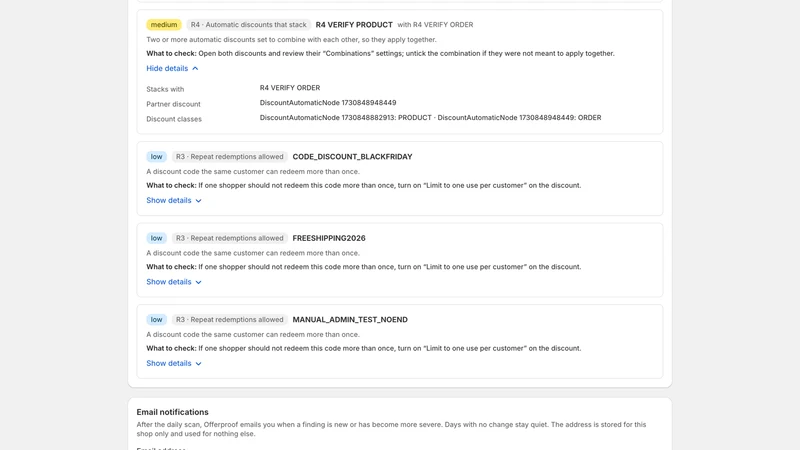Click the chevron-down icon under FREESHIPPING2026 finding
Image resolution: width=800 pixels, height=450 pixels.
coord(198,282)
